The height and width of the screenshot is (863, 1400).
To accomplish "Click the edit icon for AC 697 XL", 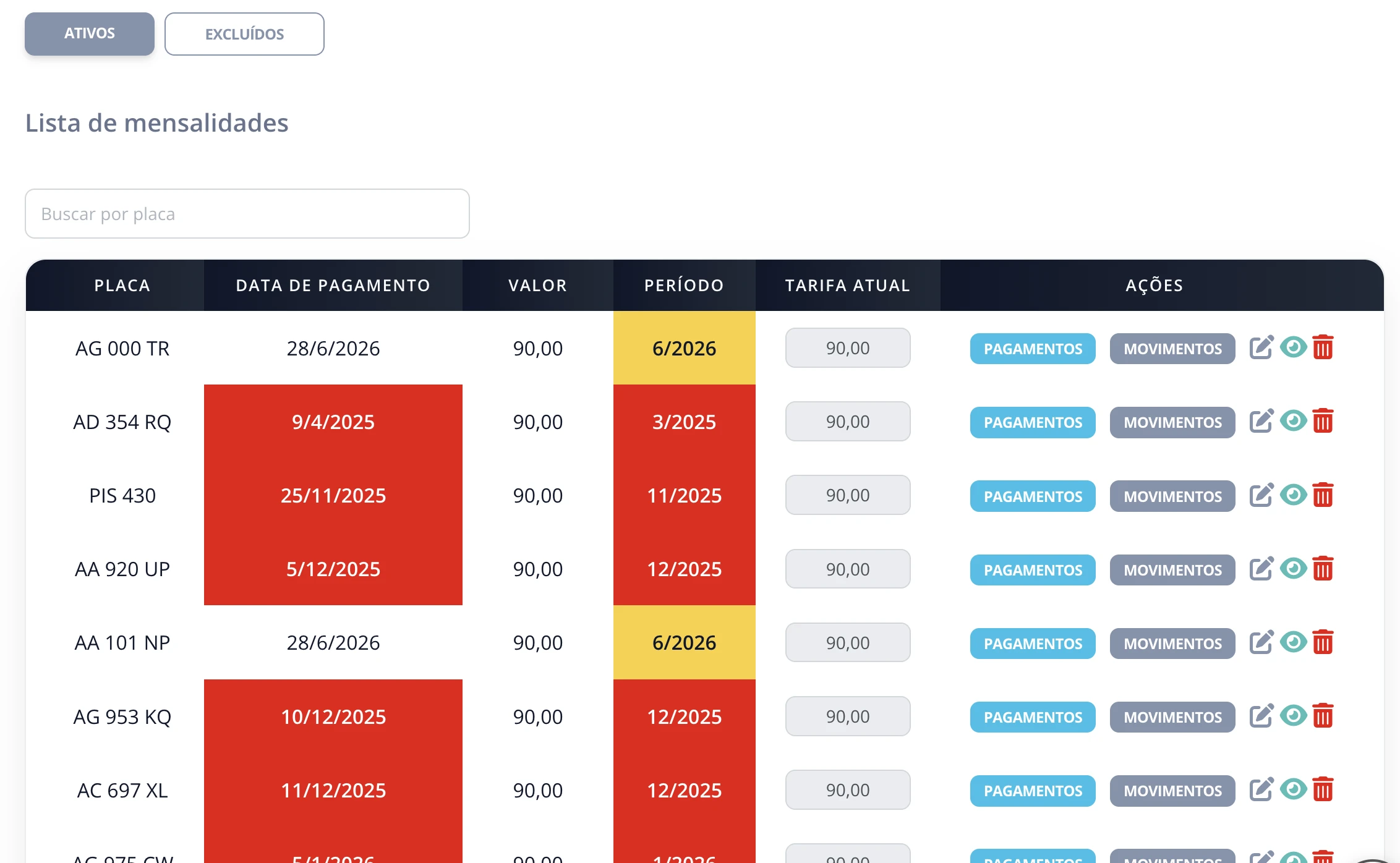I will point(1261,789).
